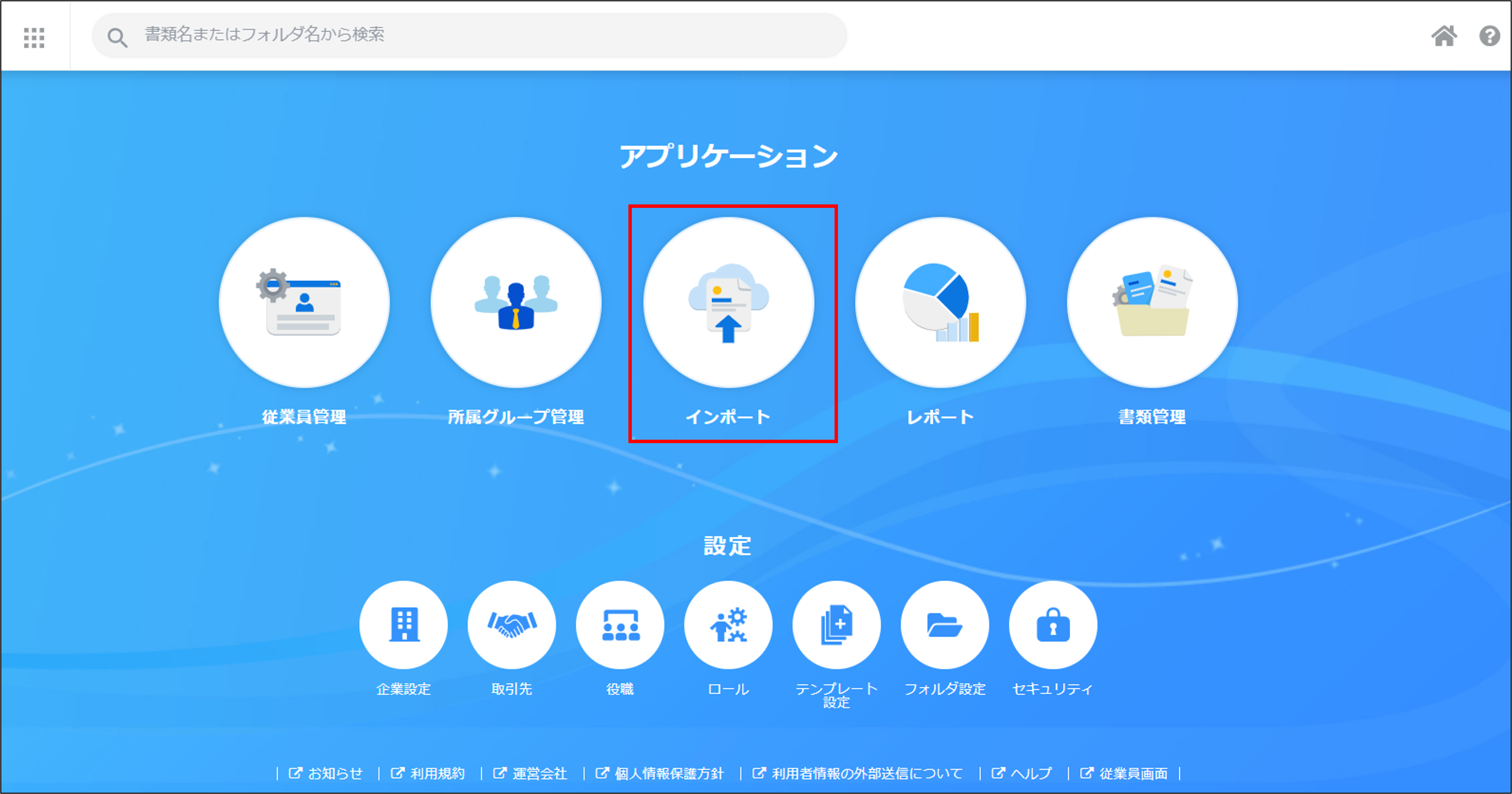The height and width of the screenshot is (794, 1512).
Task: Open the 従業員管理 application icon
Action: coord(304,302)
